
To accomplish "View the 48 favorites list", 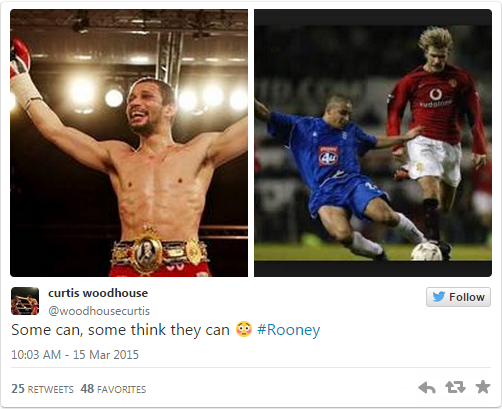I will pyautogui.click(x=113, y=389).
